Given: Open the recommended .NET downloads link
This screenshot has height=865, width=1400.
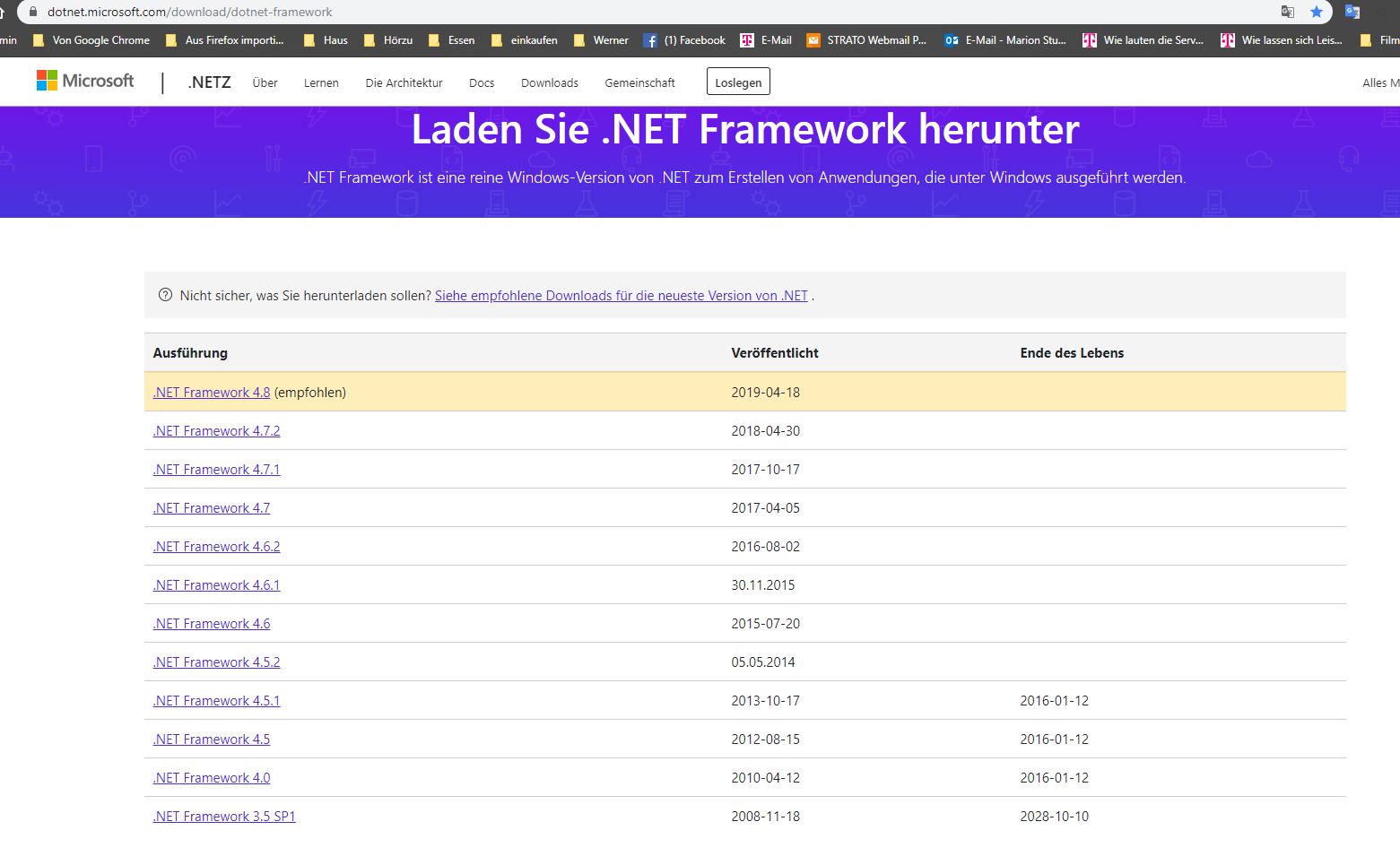Looking at the screenshot, I should pyautogui.click(x=622, y=296).
